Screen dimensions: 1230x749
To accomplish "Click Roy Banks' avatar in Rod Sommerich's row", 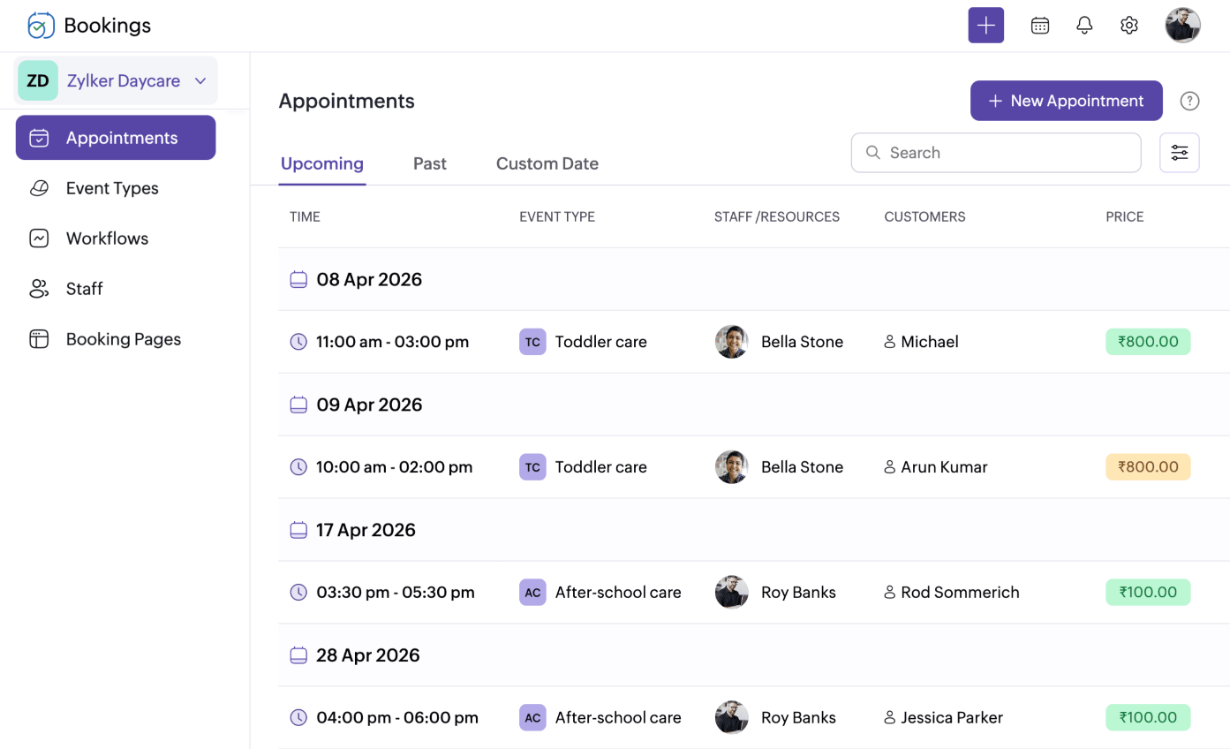I will (x=732, y=592).
